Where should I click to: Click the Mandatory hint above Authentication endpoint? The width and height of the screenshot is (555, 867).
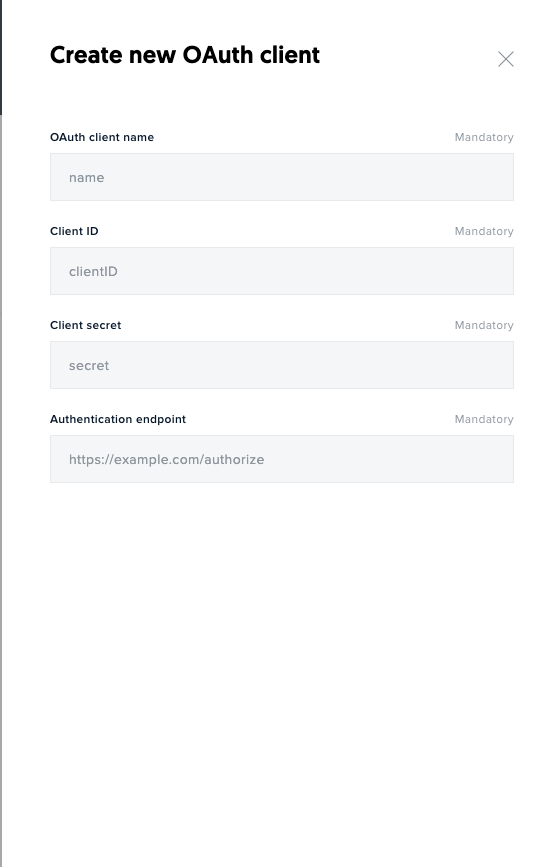[x=484, y=419]
